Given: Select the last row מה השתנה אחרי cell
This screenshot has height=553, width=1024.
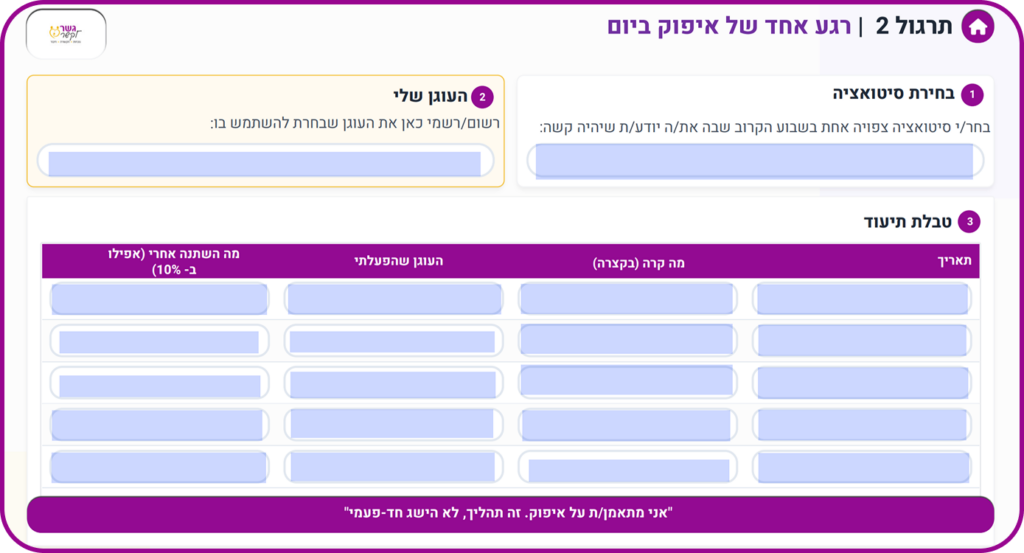Looking at the screenshot, I should [x=160, y=467].
